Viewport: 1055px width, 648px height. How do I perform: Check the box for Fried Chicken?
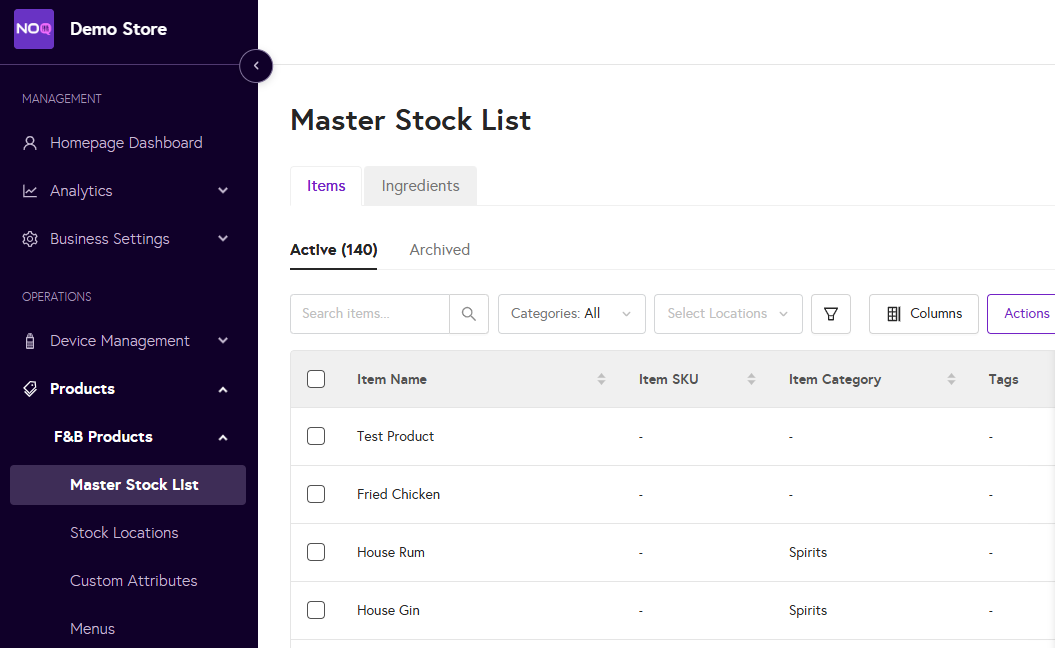[x=316, y=494]
